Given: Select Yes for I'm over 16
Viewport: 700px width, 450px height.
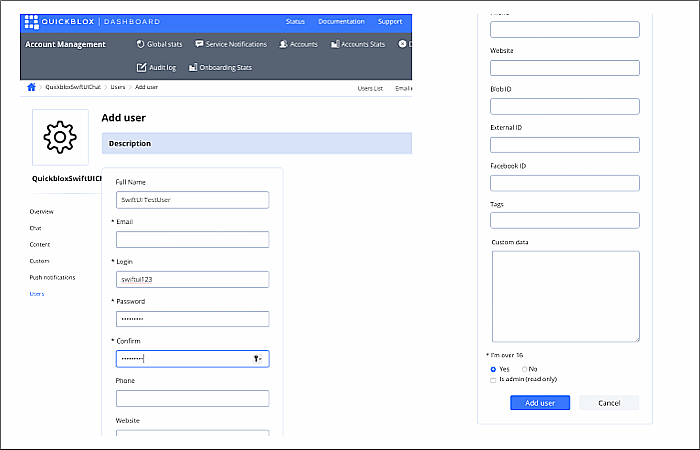Looking at the screenshot, I should (493, 369).
